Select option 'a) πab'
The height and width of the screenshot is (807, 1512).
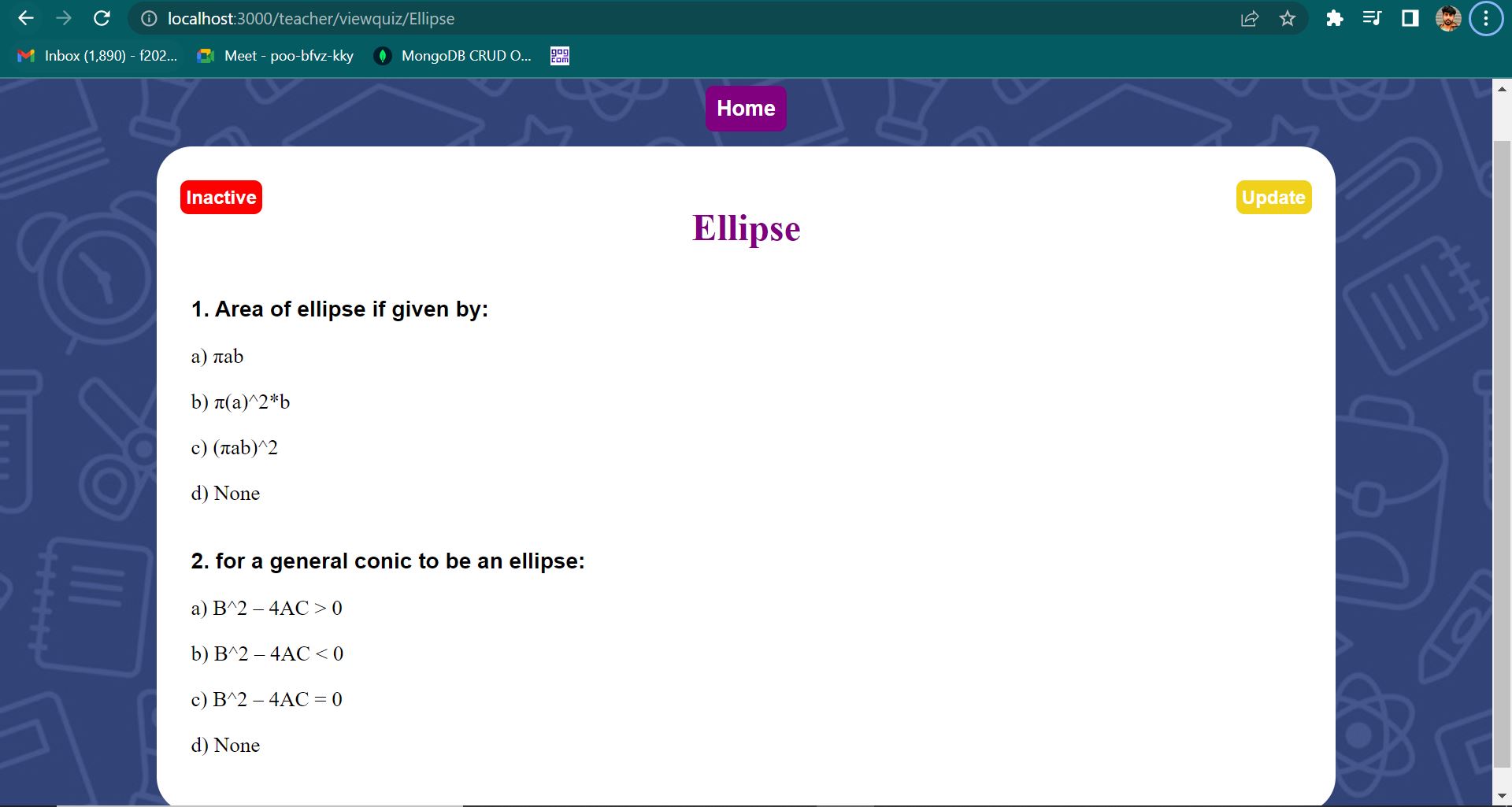tap(217, 357)
